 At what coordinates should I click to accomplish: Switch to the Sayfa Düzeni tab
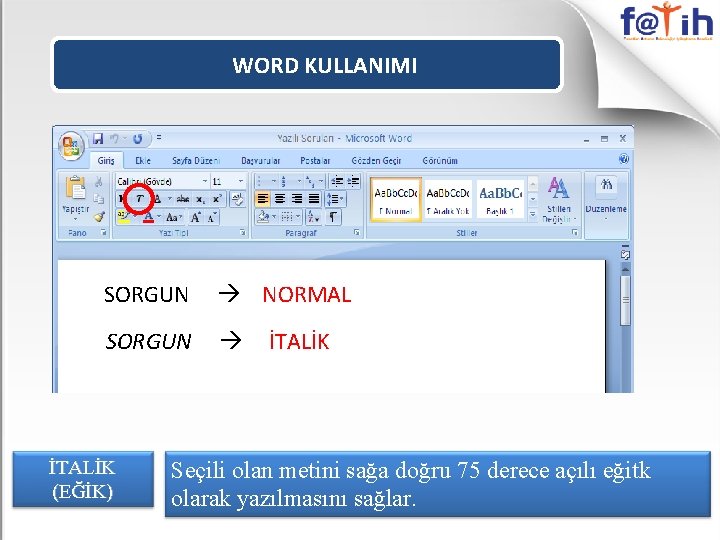[196, 161]
